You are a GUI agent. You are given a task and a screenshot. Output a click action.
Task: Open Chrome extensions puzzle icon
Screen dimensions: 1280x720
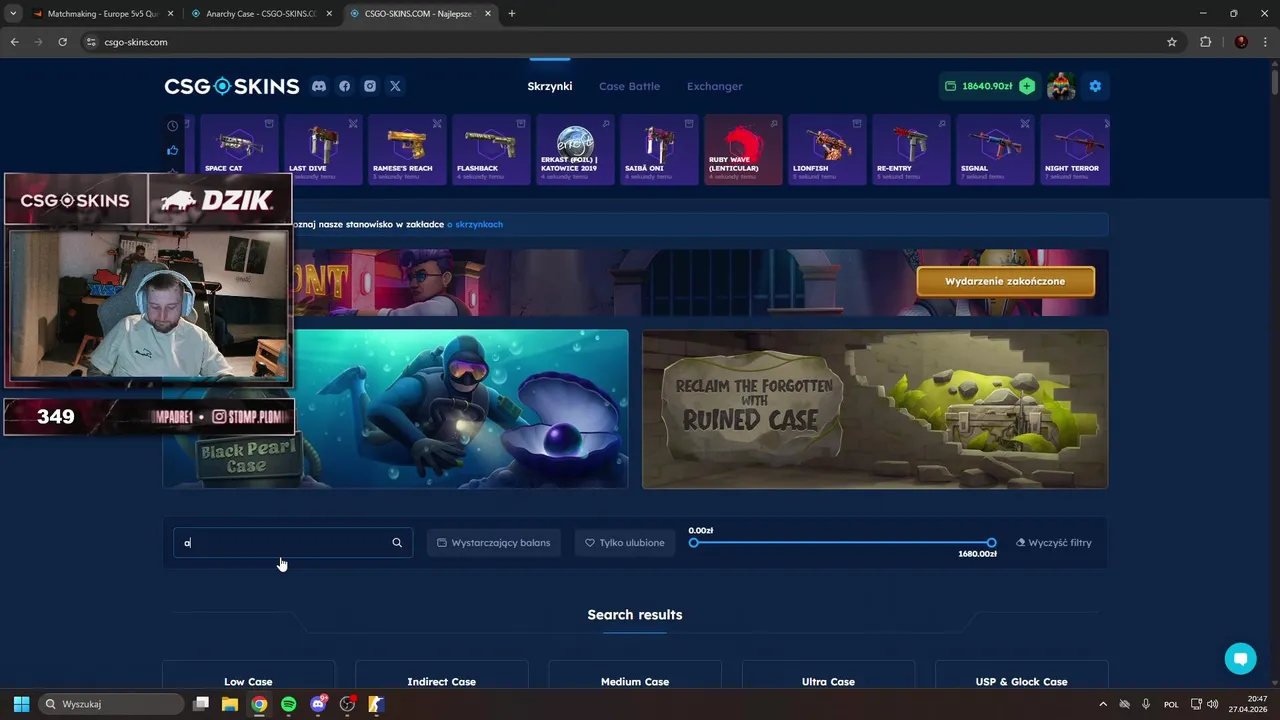(x=1205, y=42)
